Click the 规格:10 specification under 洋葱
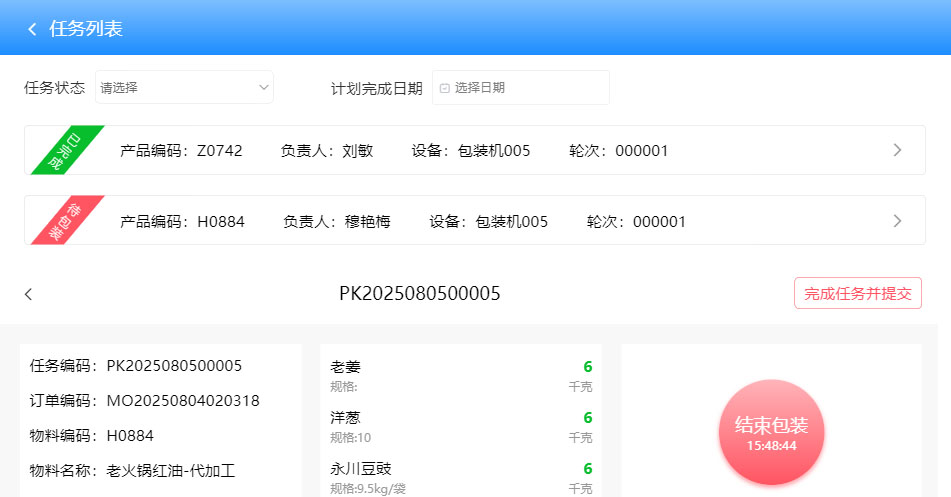The height and width of the screenshot is (497, 951). [x=351, y=438]
